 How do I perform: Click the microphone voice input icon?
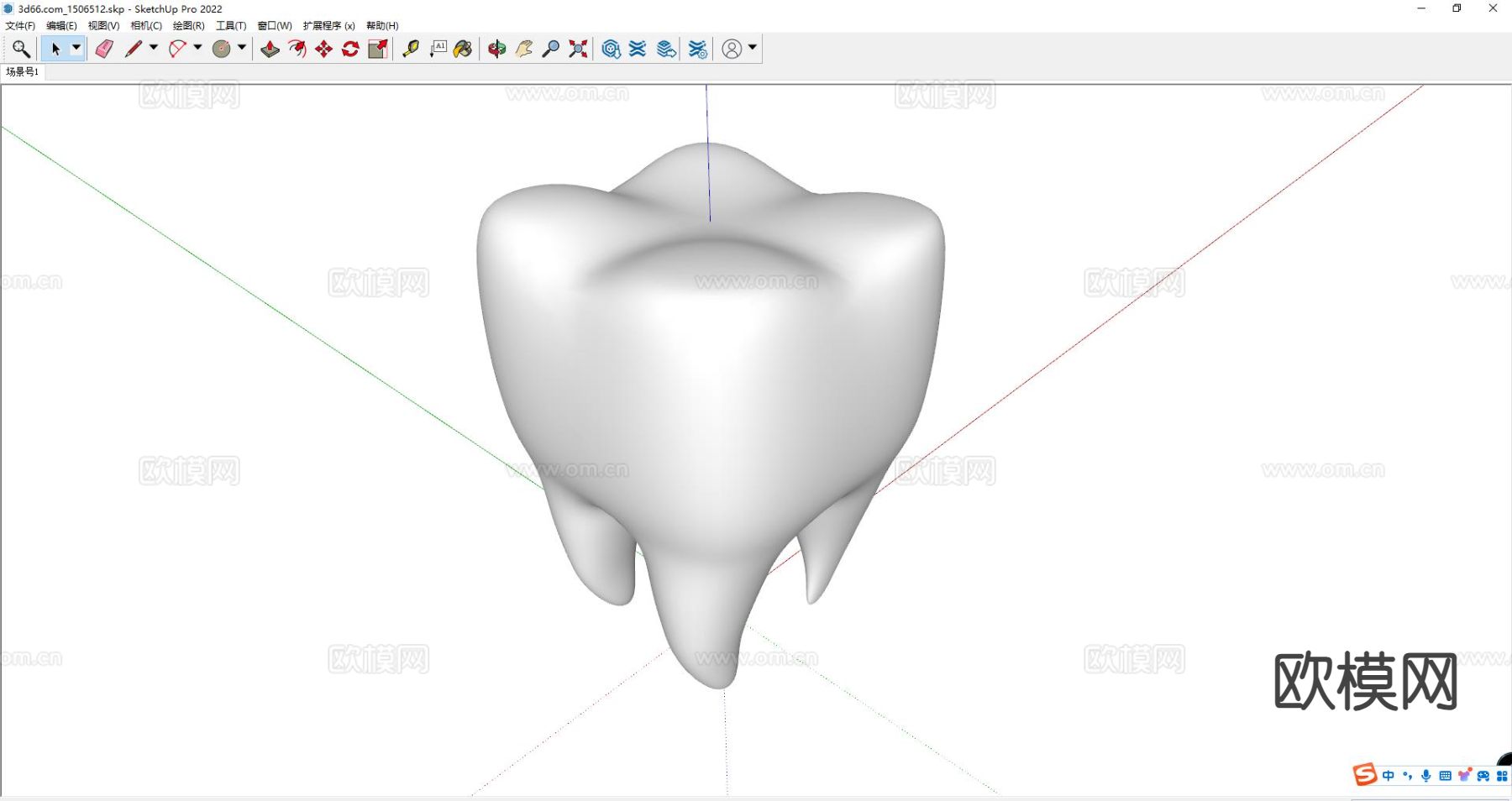[x=1425, y=776]
